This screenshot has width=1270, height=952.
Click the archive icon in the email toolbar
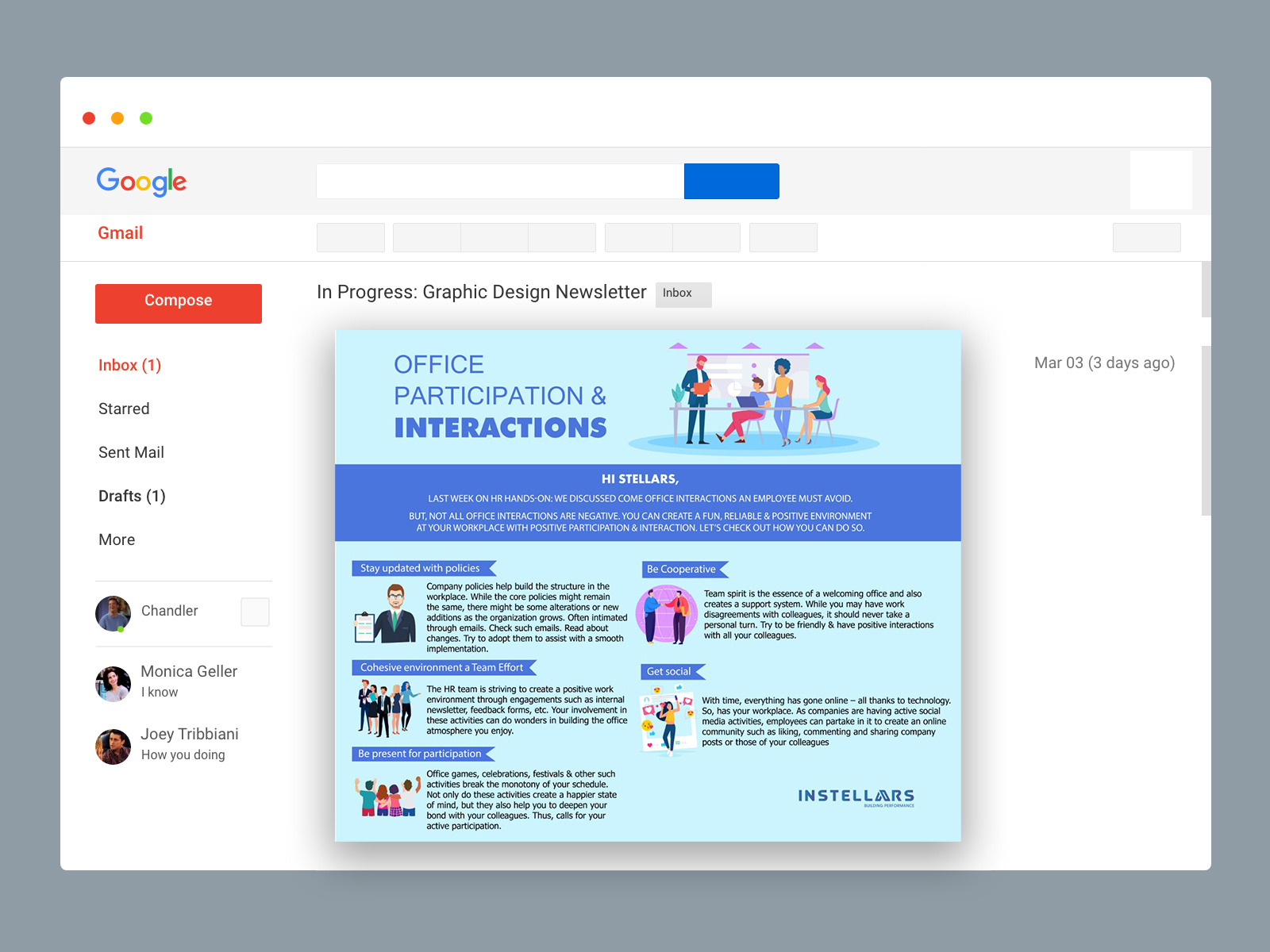[x=426, y=237]
